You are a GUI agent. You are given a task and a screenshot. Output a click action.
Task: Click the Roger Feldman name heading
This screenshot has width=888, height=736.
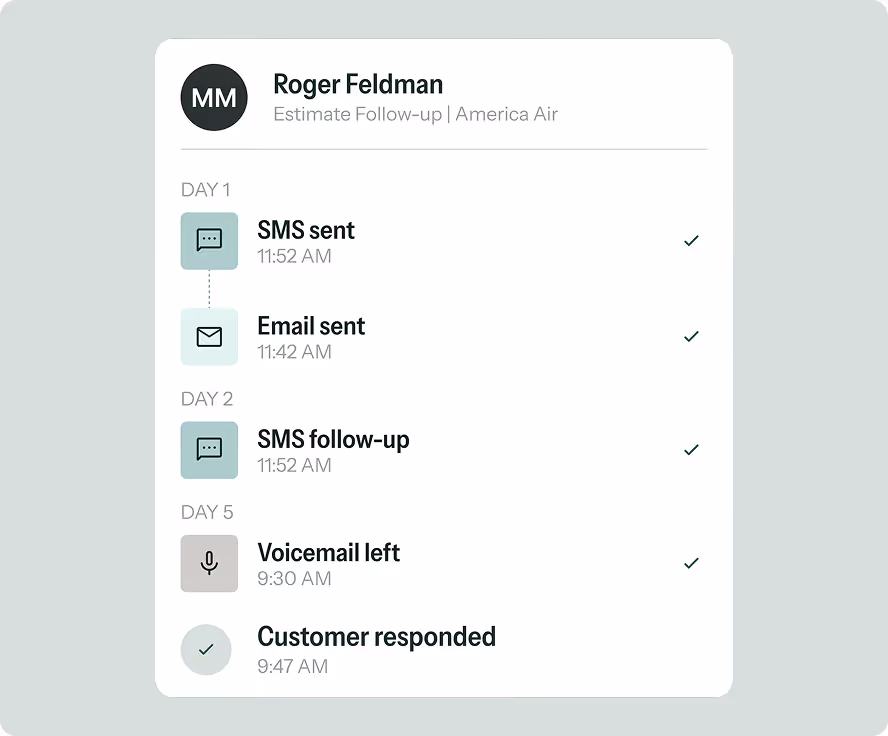pos(358,84)
